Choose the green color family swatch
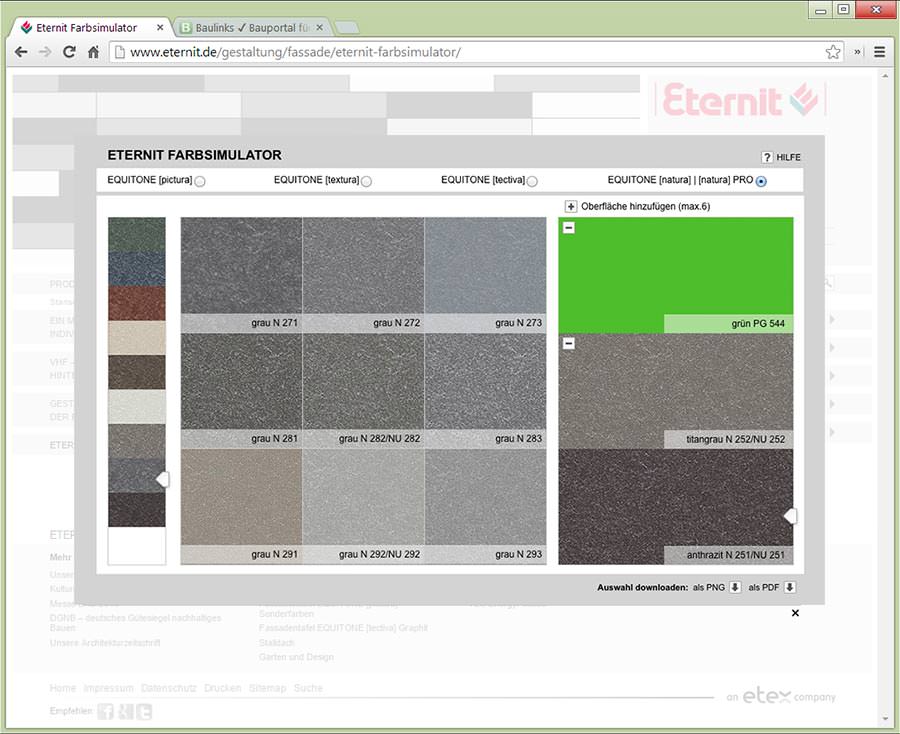The image size is (900, 734). pos(137,235)
